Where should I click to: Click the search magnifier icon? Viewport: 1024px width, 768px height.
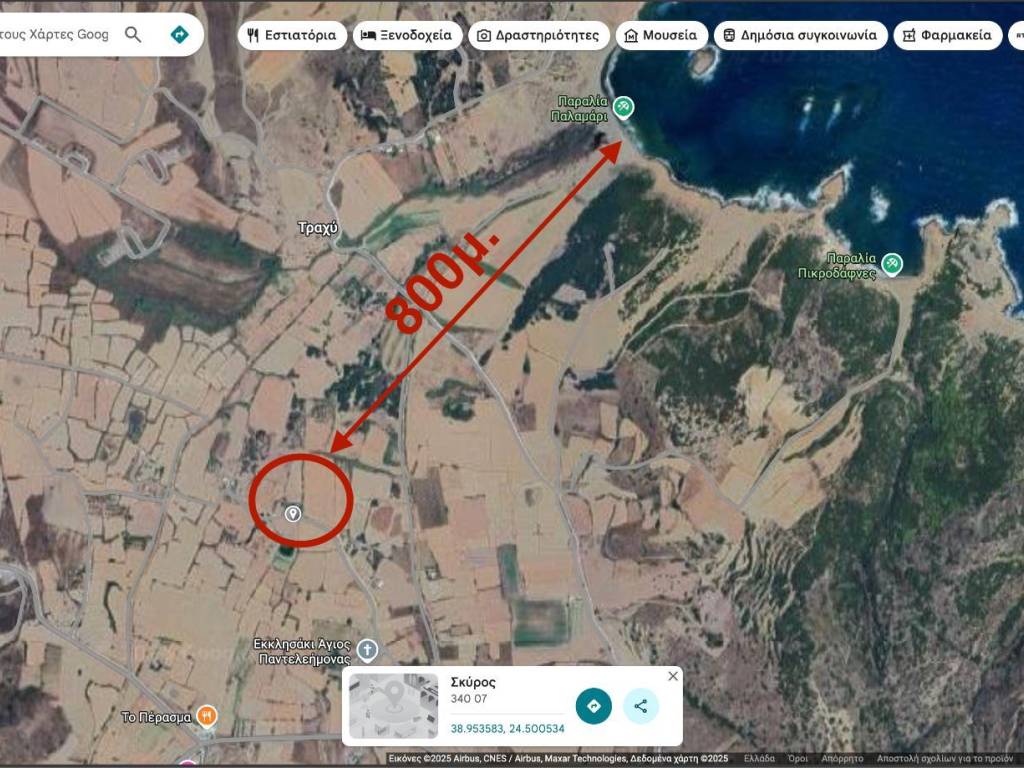coord(133,35)
